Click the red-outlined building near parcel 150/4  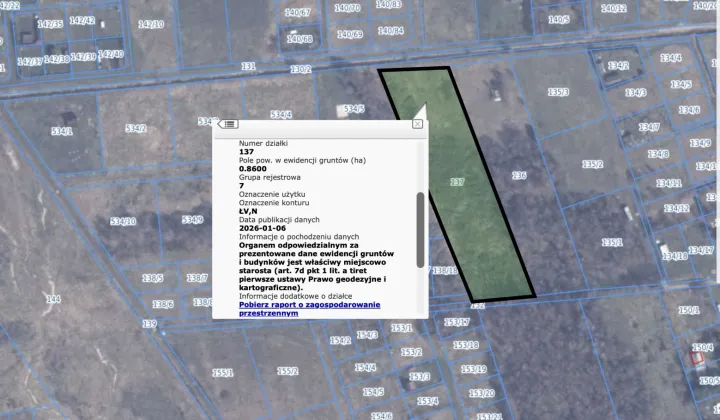point(698,358)
